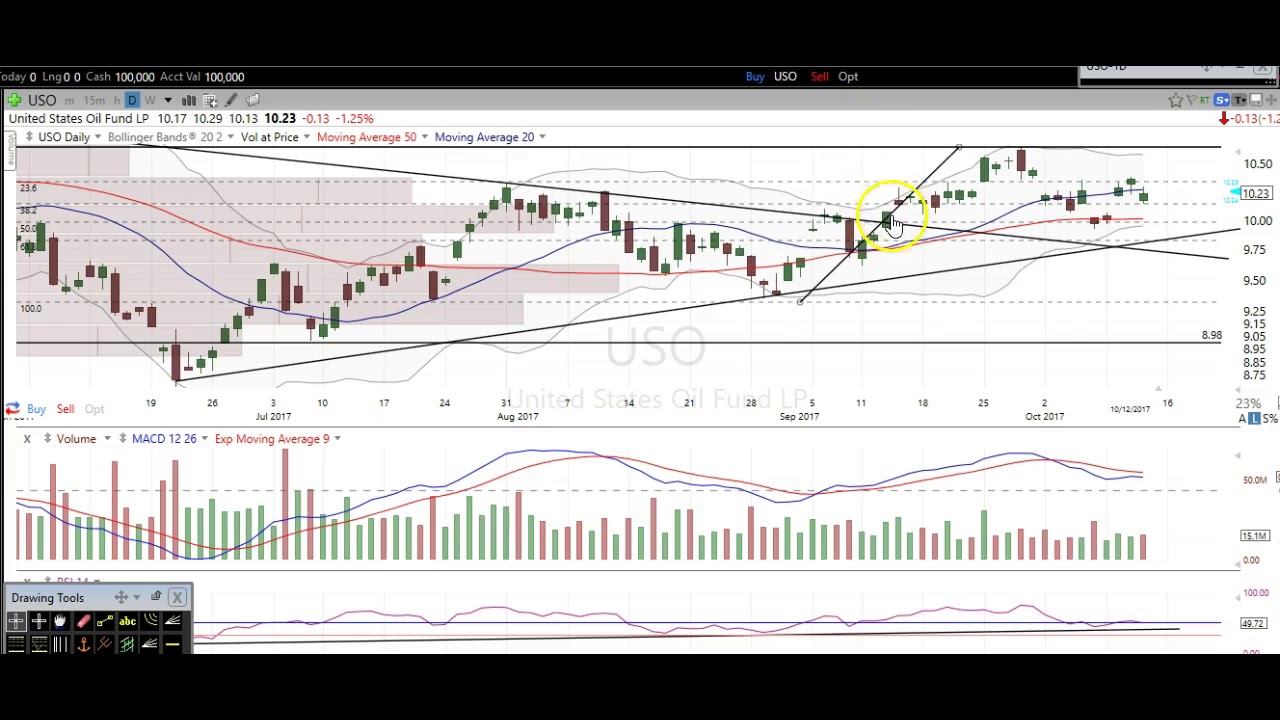The image size is (1280, 720).
Task: Click the green plus add-symbol icon
Action: (x=14, y=100)
